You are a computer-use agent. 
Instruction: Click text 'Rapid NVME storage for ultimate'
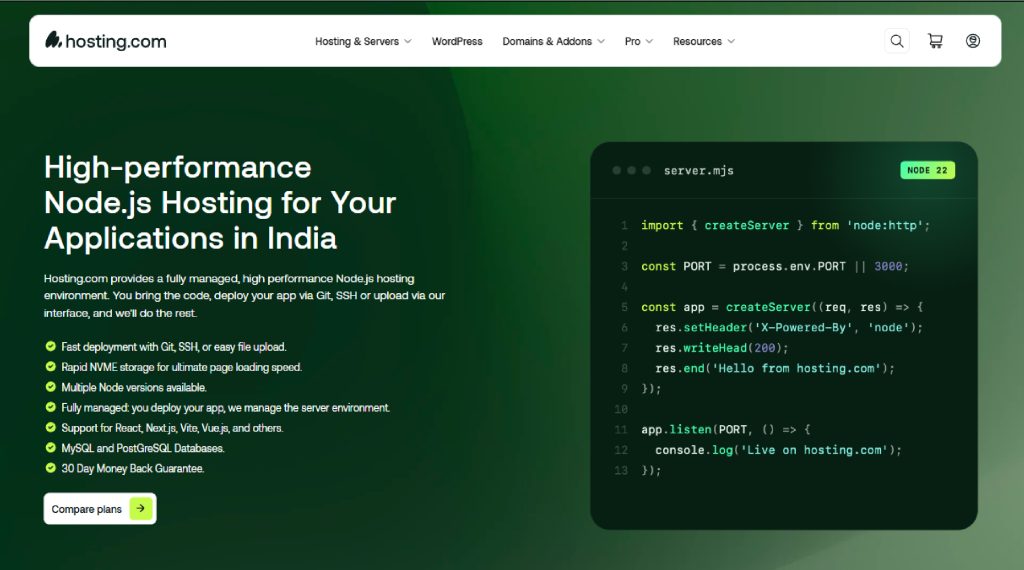point(182,367)
